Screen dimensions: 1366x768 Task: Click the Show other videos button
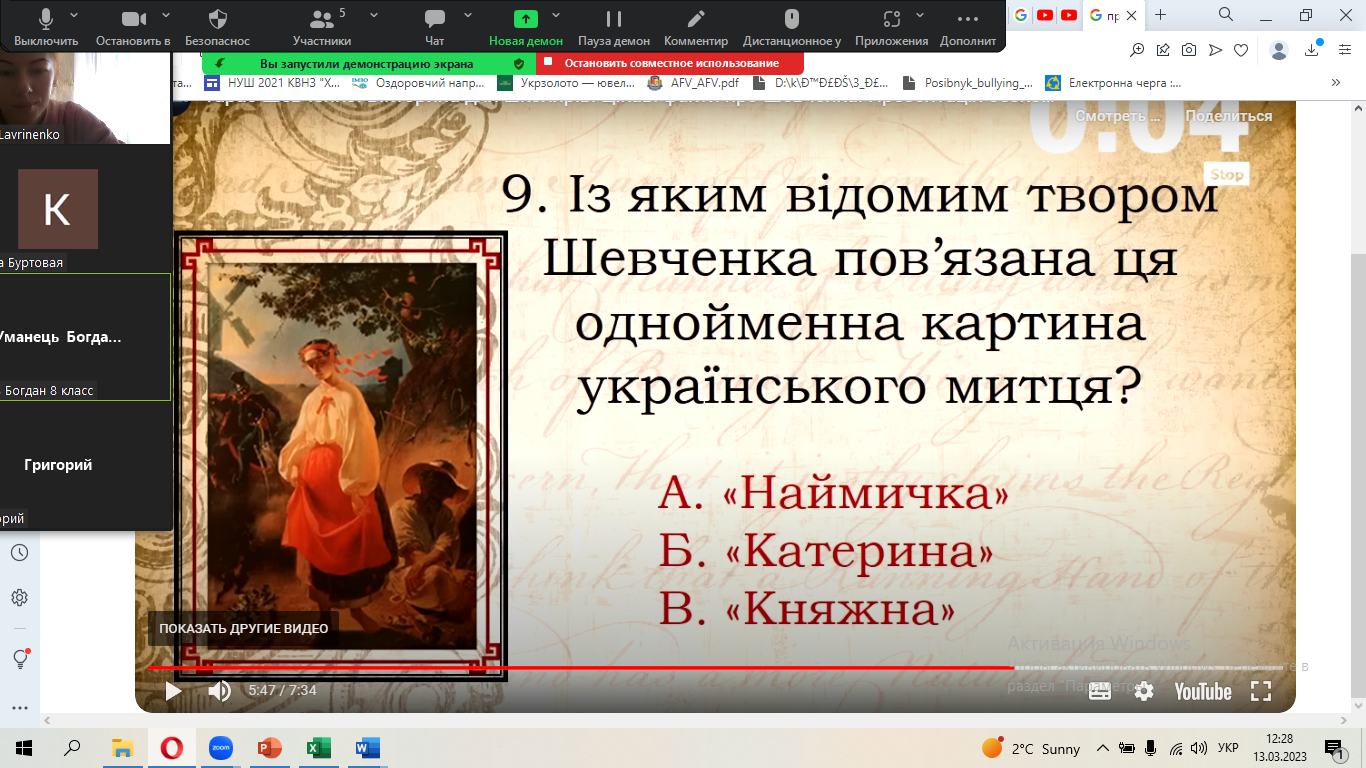pos(243,629)
